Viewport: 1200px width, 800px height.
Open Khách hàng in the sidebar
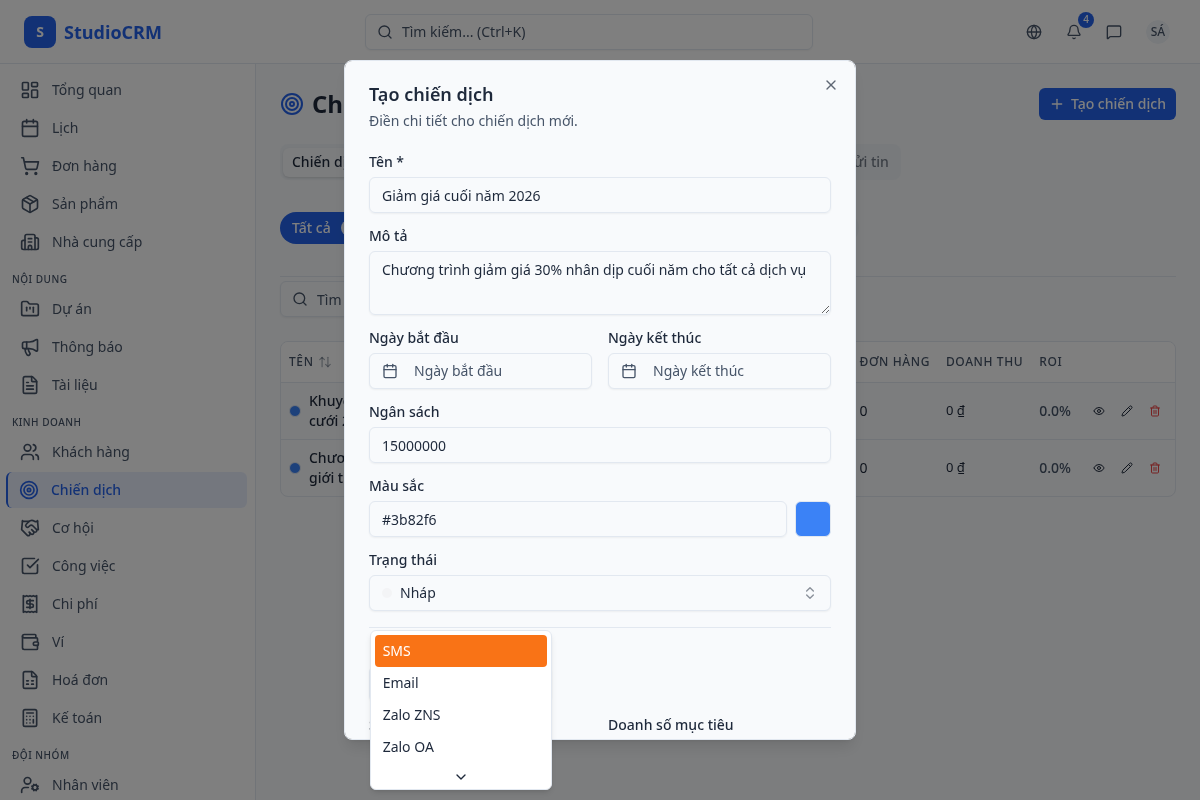point(90,452)
